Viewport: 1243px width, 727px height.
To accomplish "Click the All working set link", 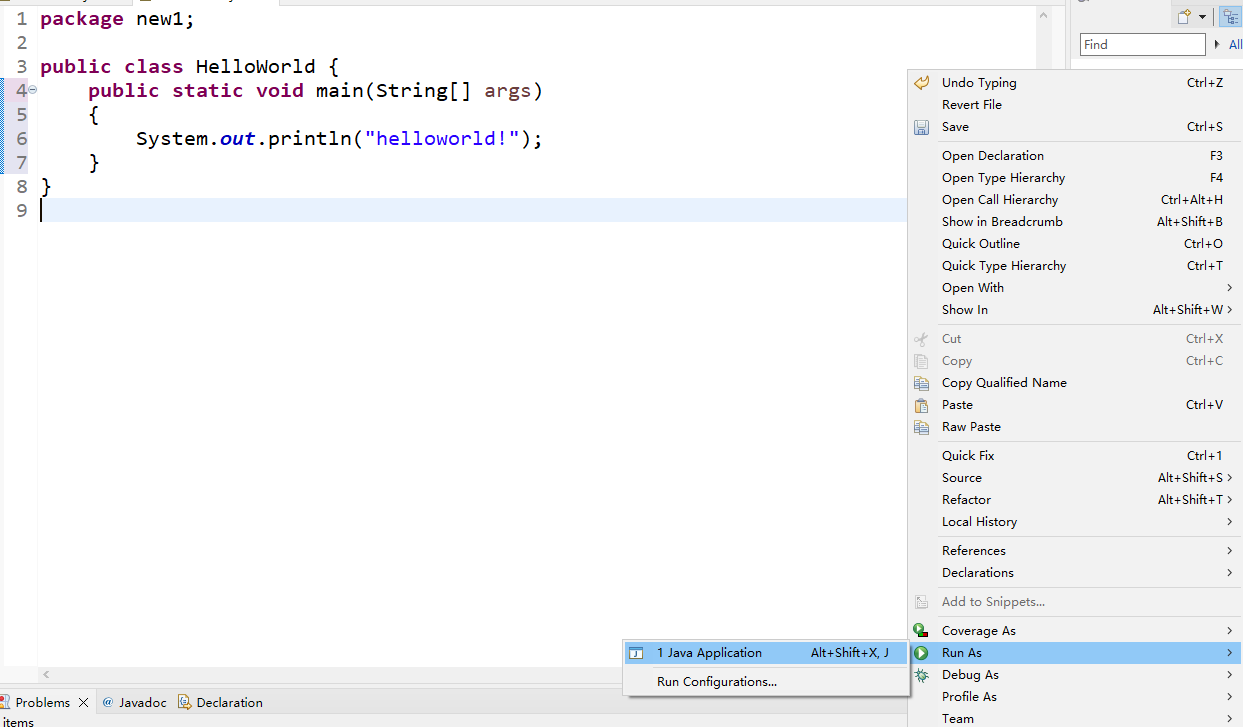I will [1235, 45].
